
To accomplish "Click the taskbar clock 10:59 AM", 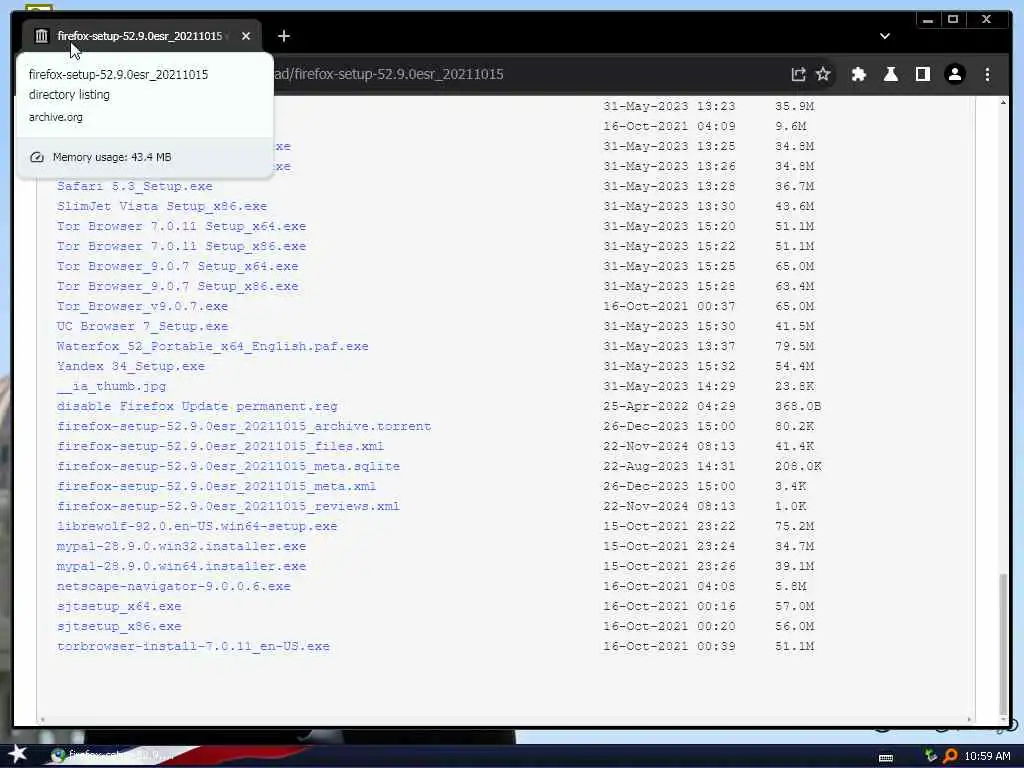I will tap(987, 756).
